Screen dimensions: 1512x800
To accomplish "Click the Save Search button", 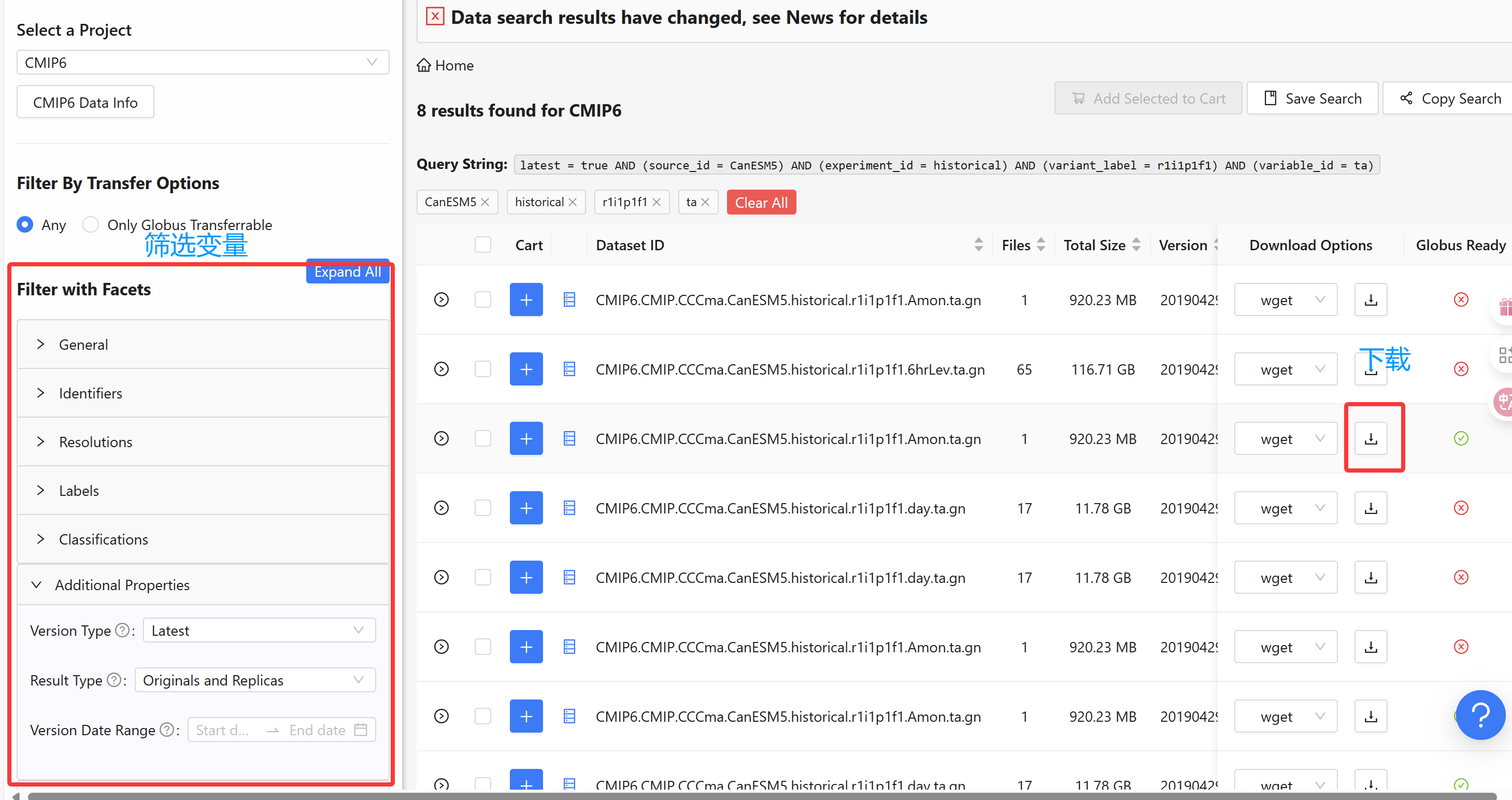I will click(x=1312, y=98).
